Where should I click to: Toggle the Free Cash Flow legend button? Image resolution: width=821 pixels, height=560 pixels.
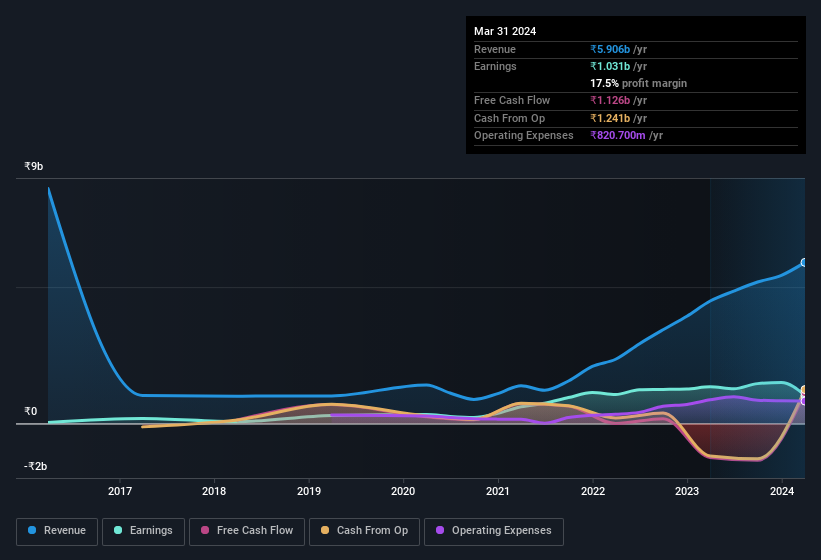(247, 531)
